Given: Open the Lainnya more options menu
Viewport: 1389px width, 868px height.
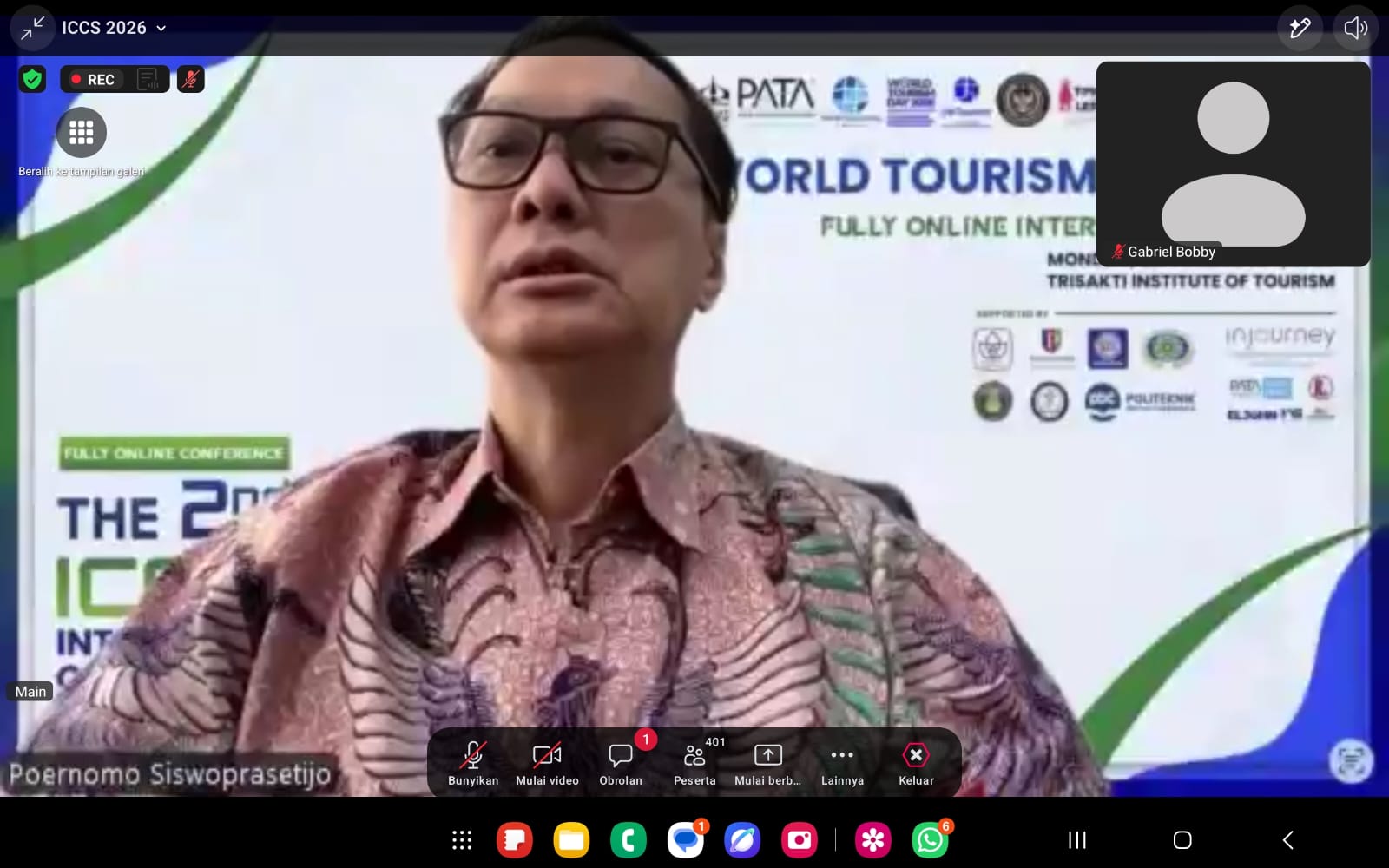Looking at the screenshot, I should [842, 763].
